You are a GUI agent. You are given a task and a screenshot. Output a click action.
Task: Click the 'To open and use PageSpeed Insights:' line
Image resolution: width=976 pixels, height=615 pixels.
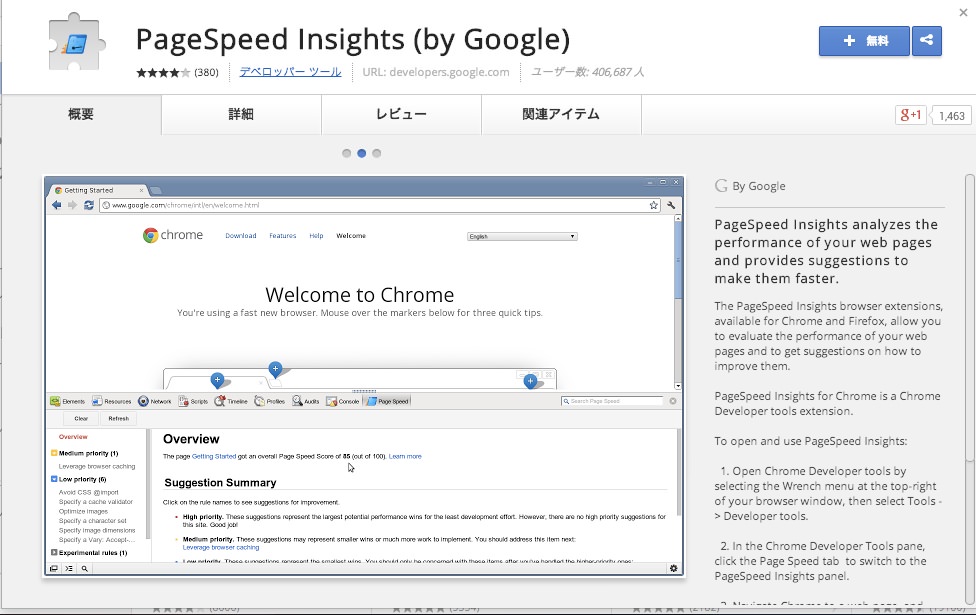click(810, 441)
